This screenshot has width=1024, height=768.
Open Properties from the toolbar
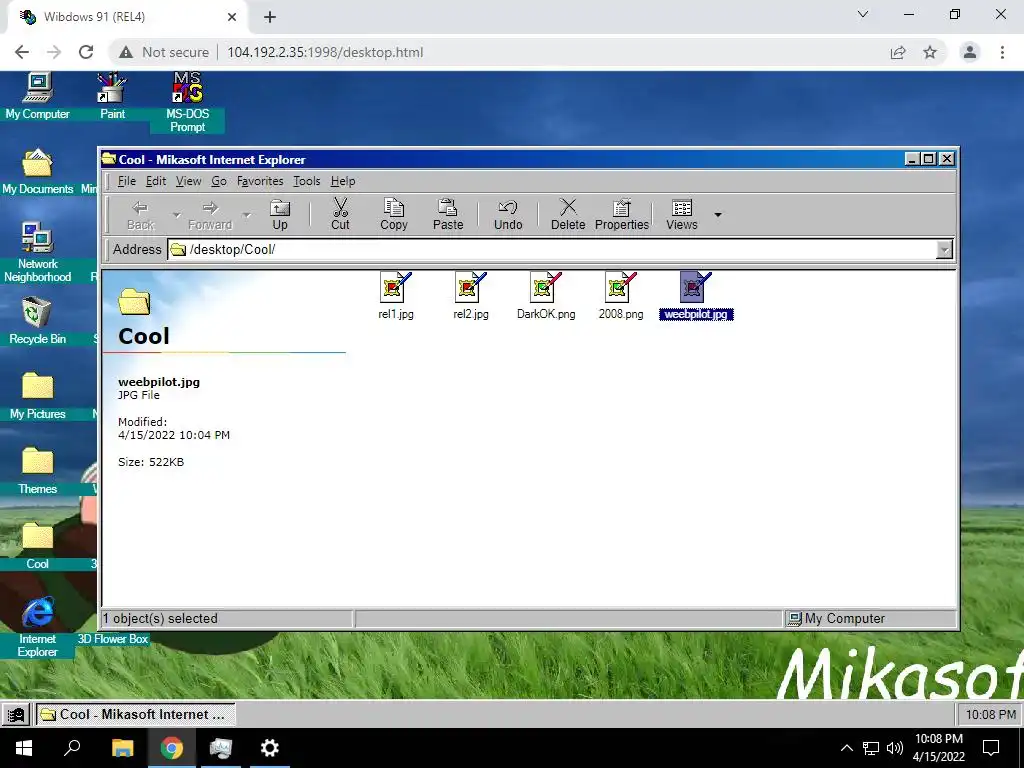(x=622, y=215)
